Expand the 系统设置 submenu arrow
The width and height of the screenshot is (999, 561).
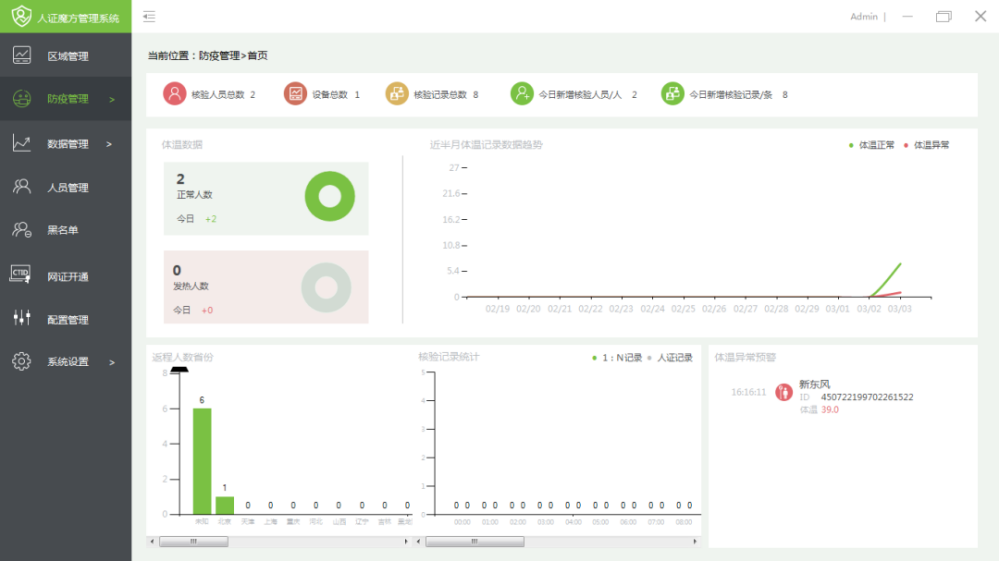(111, 362)
